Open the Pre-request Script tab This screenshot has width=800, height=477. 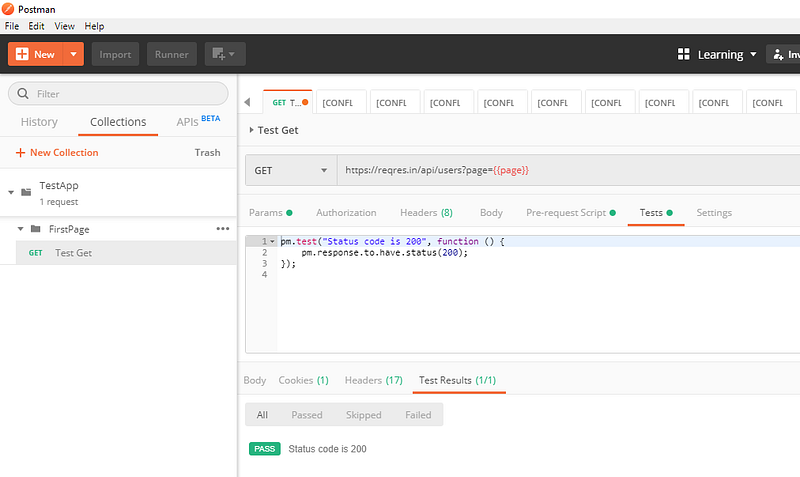(571, 213)
